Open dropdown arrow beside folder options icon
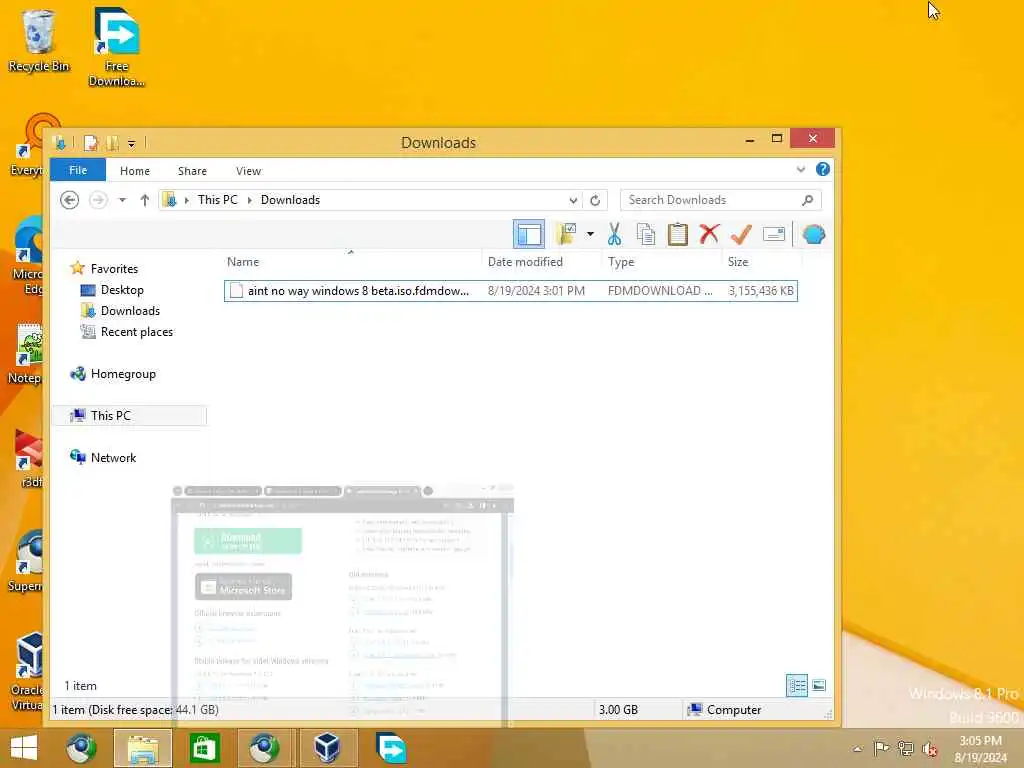This screenshot has width=1024, height=768. [x=590, y=234]
